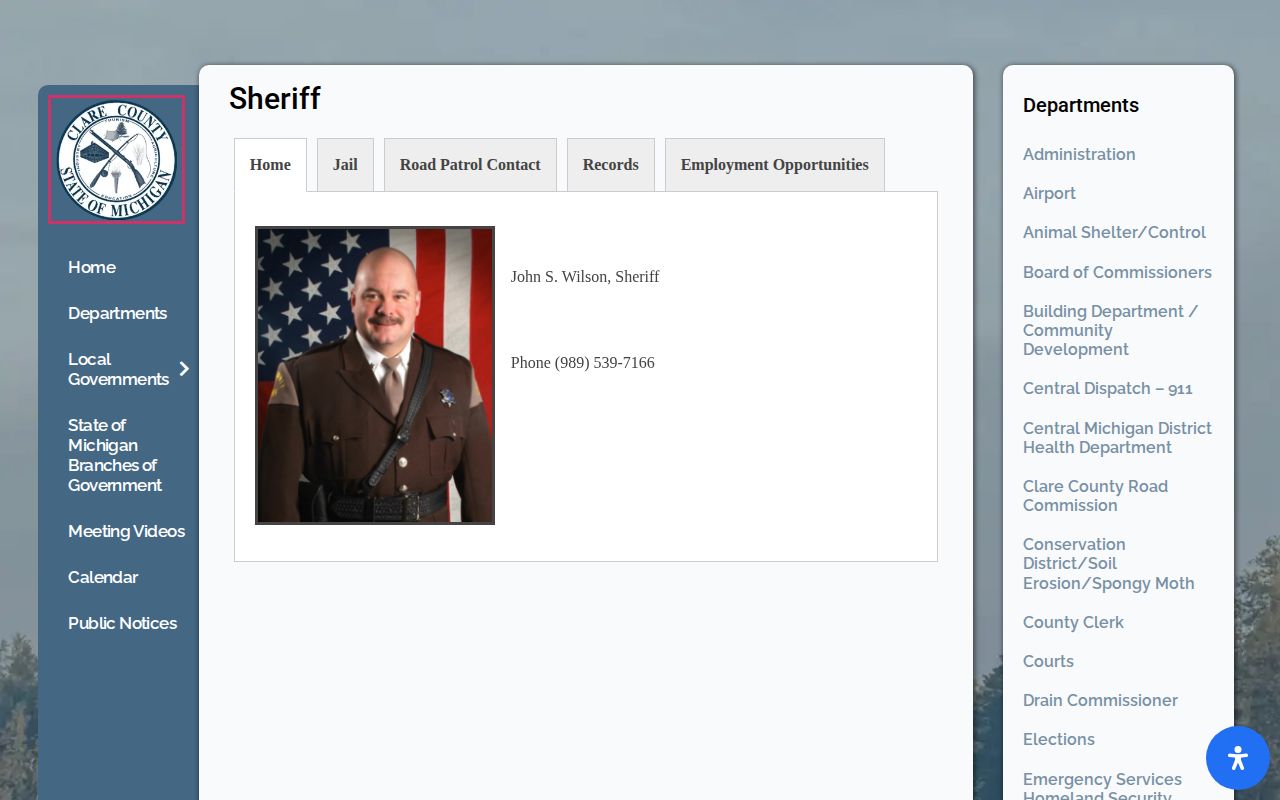Open the County Clerk link

1073,622
